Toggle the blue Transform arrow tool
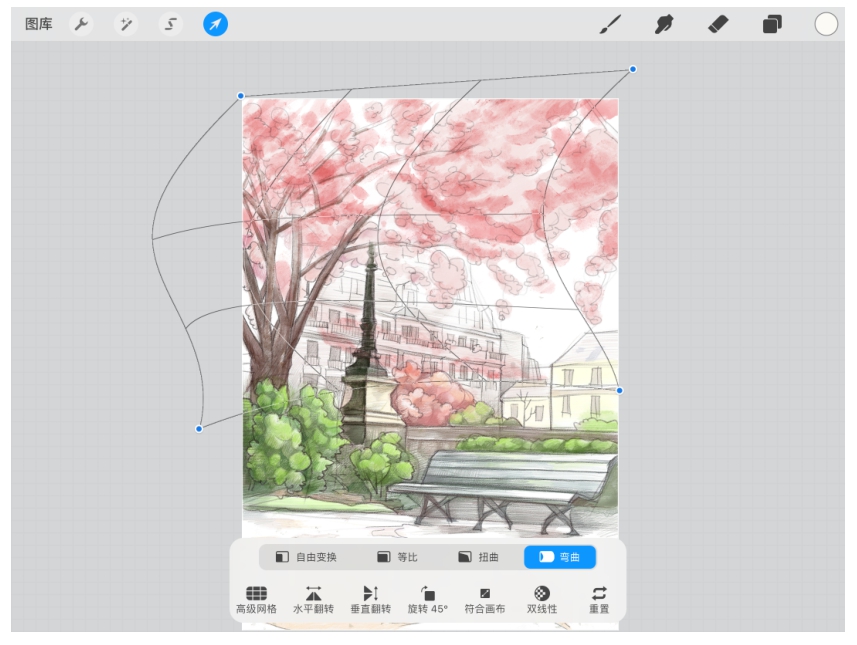 pos(215,24)
